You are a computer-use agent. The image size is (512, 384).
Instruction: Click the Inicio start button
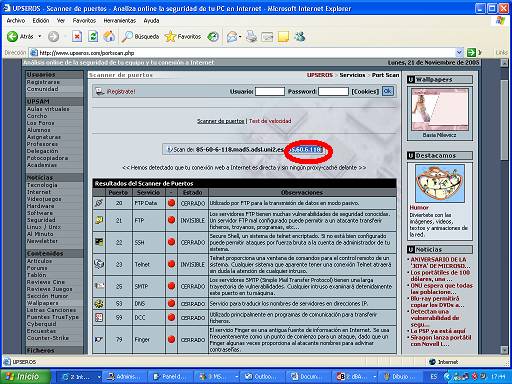(25, 377)
